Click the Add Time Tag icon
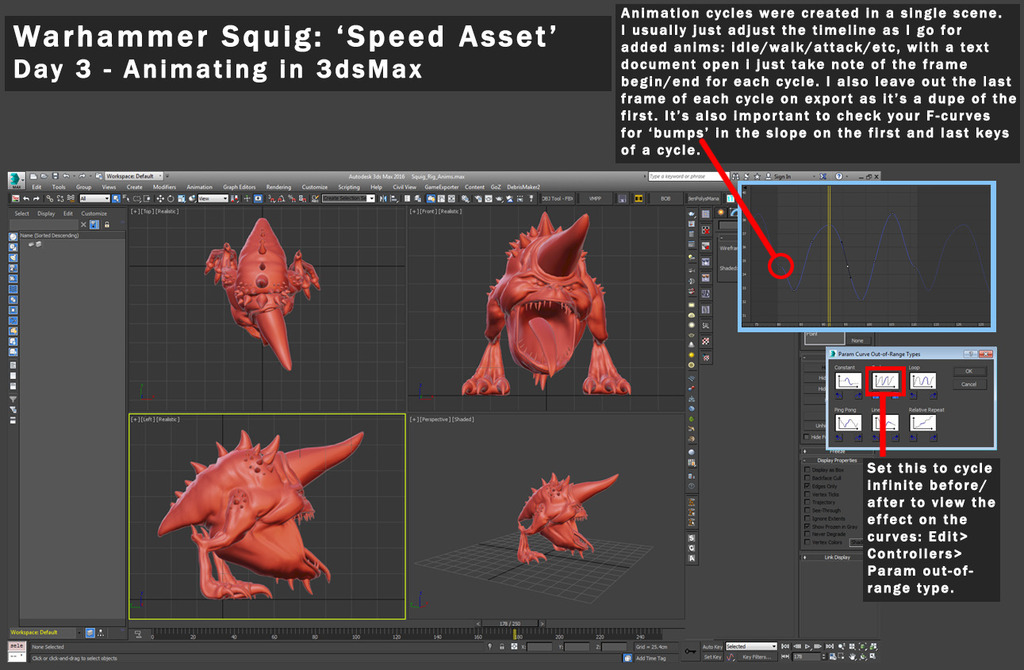 (628, 658)
